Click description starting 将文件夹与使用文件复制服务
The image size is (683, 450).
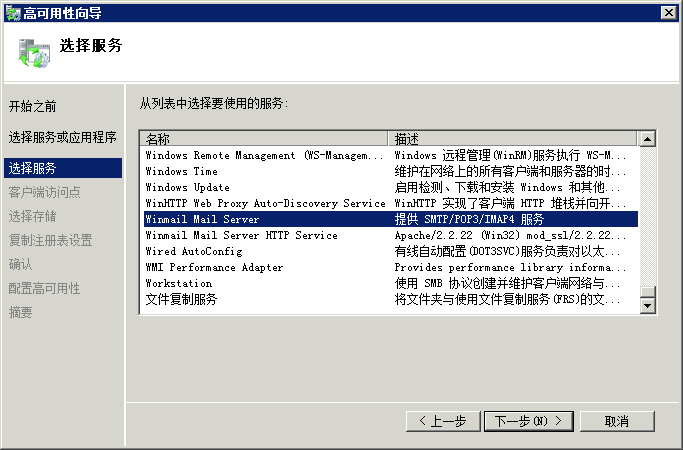[x=507, y=299]
